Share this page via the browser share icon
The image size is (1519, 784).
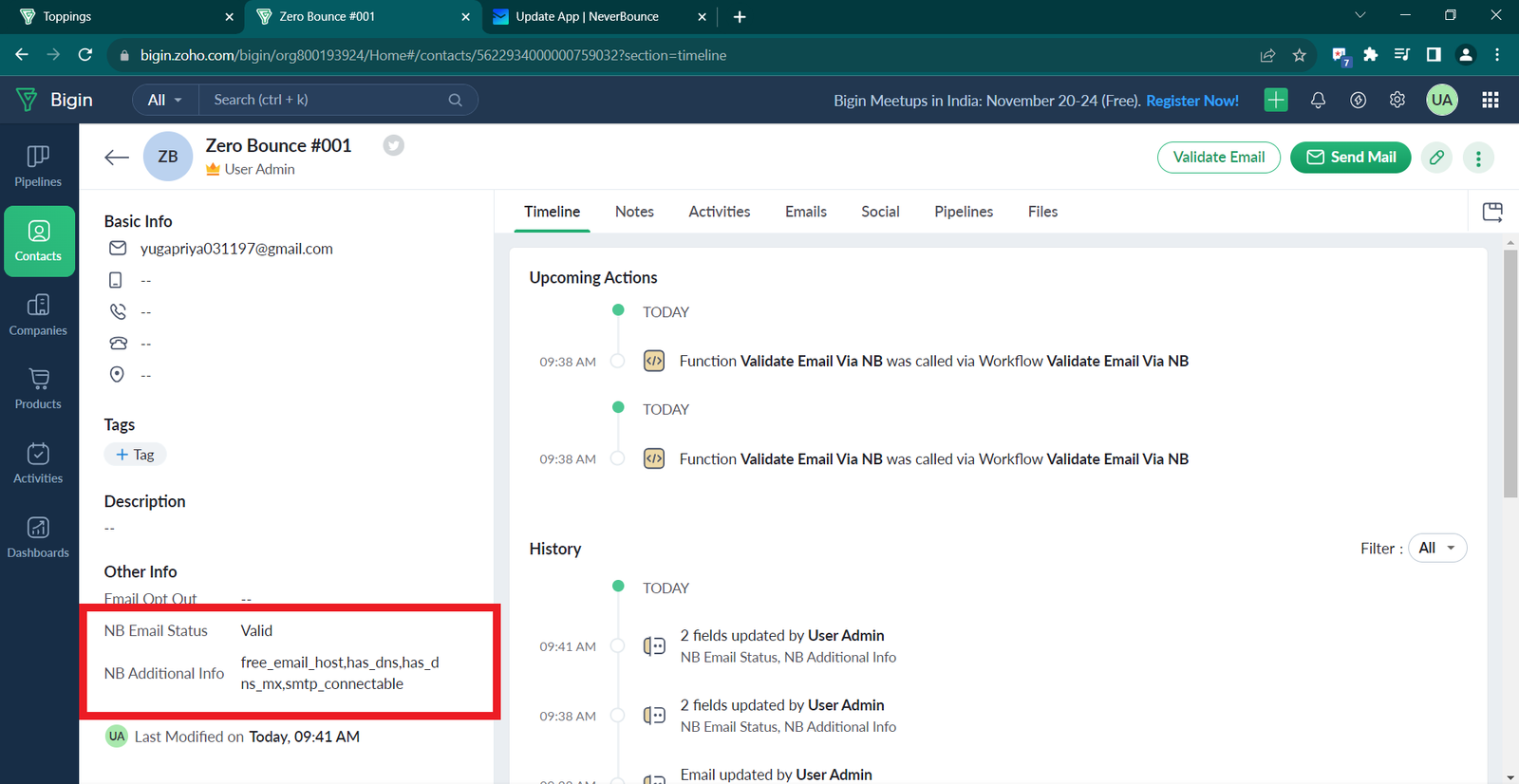pyautogui.click(x=1267, y=55)
